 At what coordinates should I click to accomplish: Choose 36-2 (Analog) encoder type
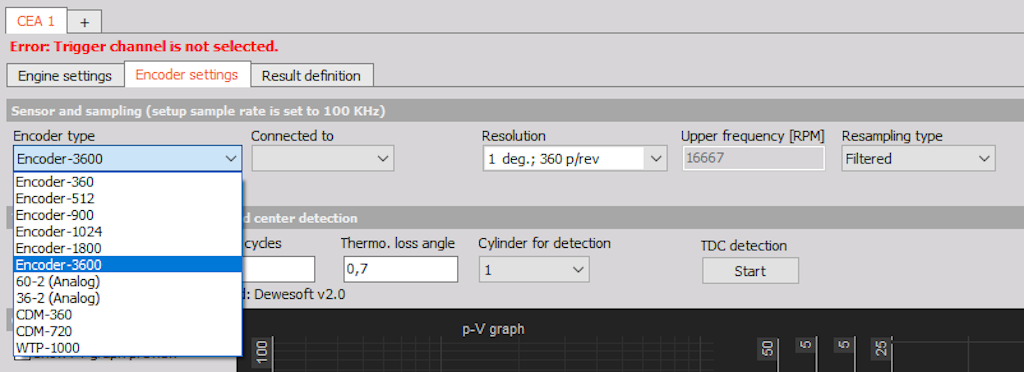coord(127,298)
